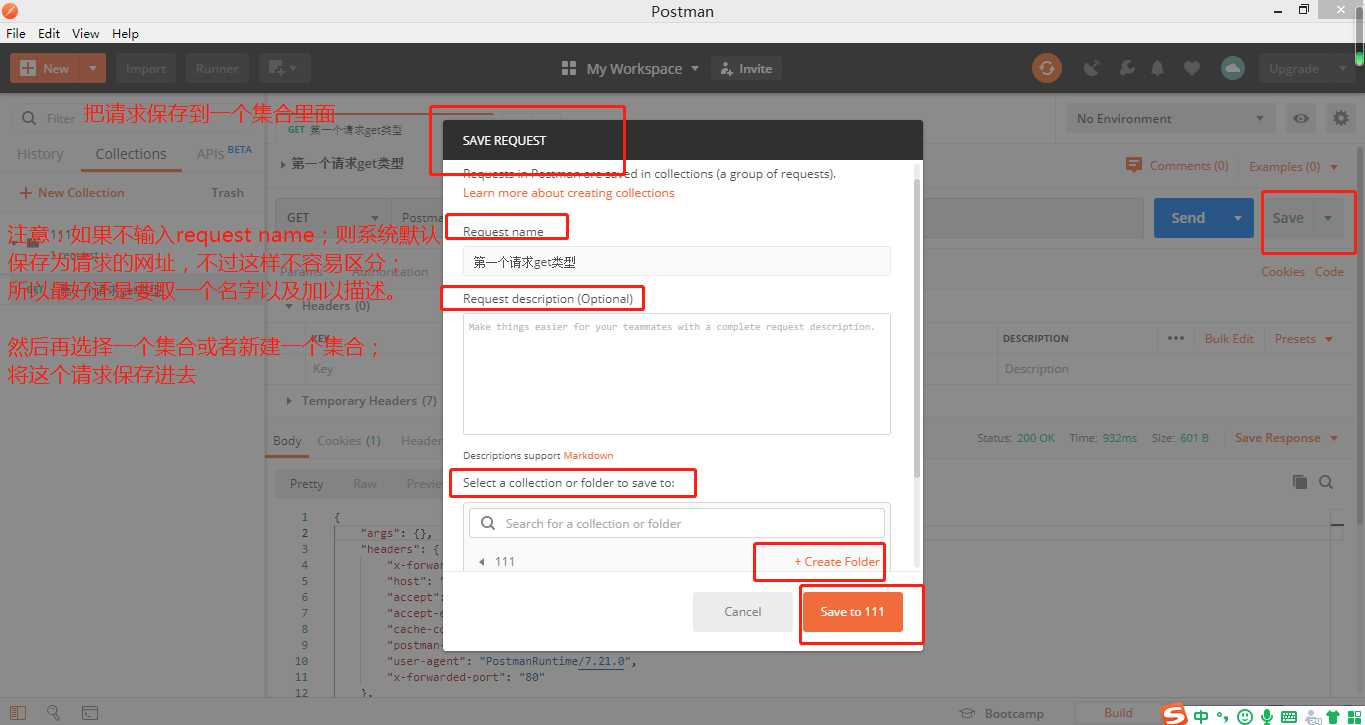The image size is (1365, 725).
Task: Click + Create Folder link
Action: pyautogui.click(x=837, y=562)
